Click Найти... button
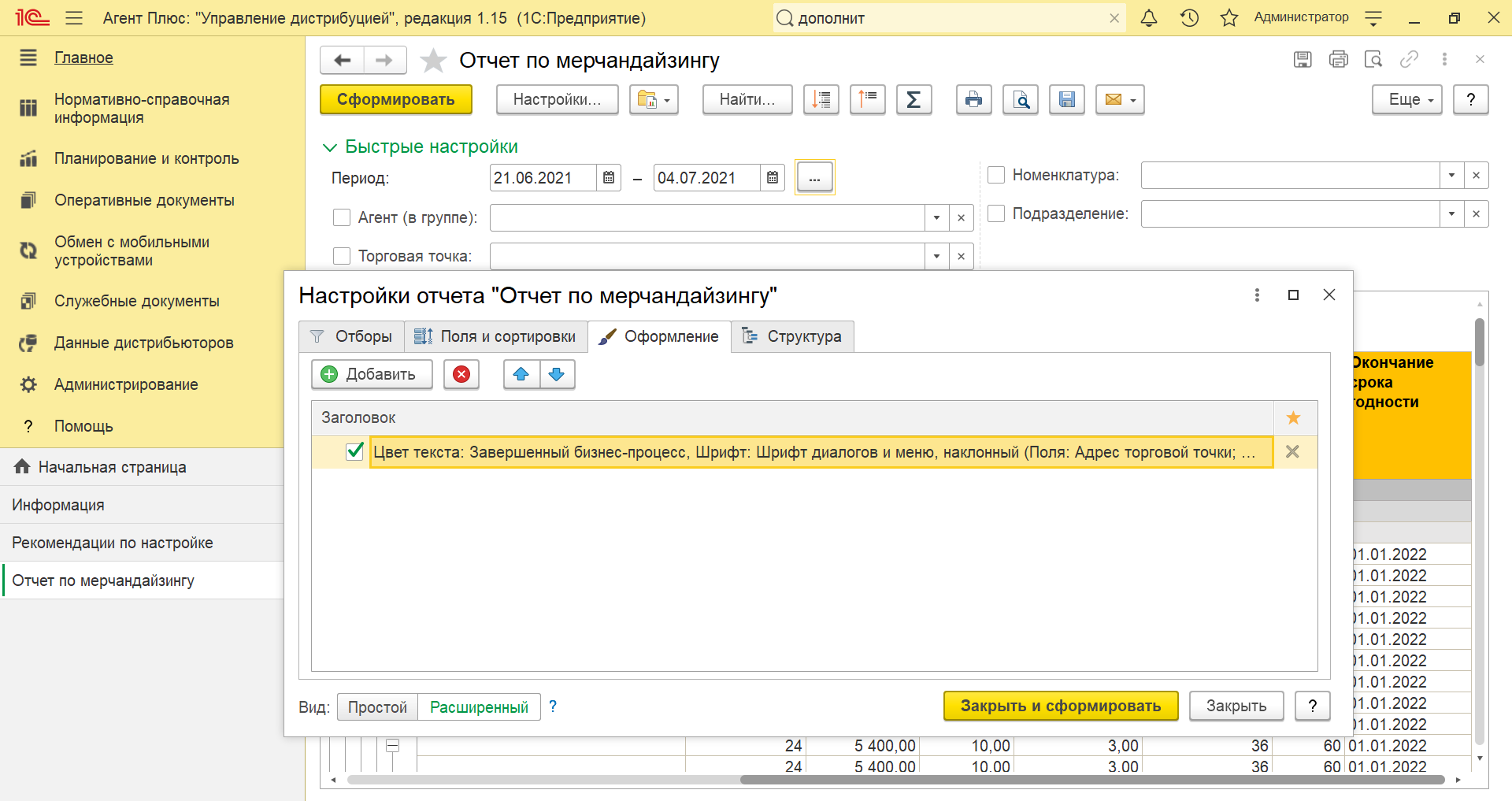The width and height of the screenshot is (1512, 801). [747, 99]
